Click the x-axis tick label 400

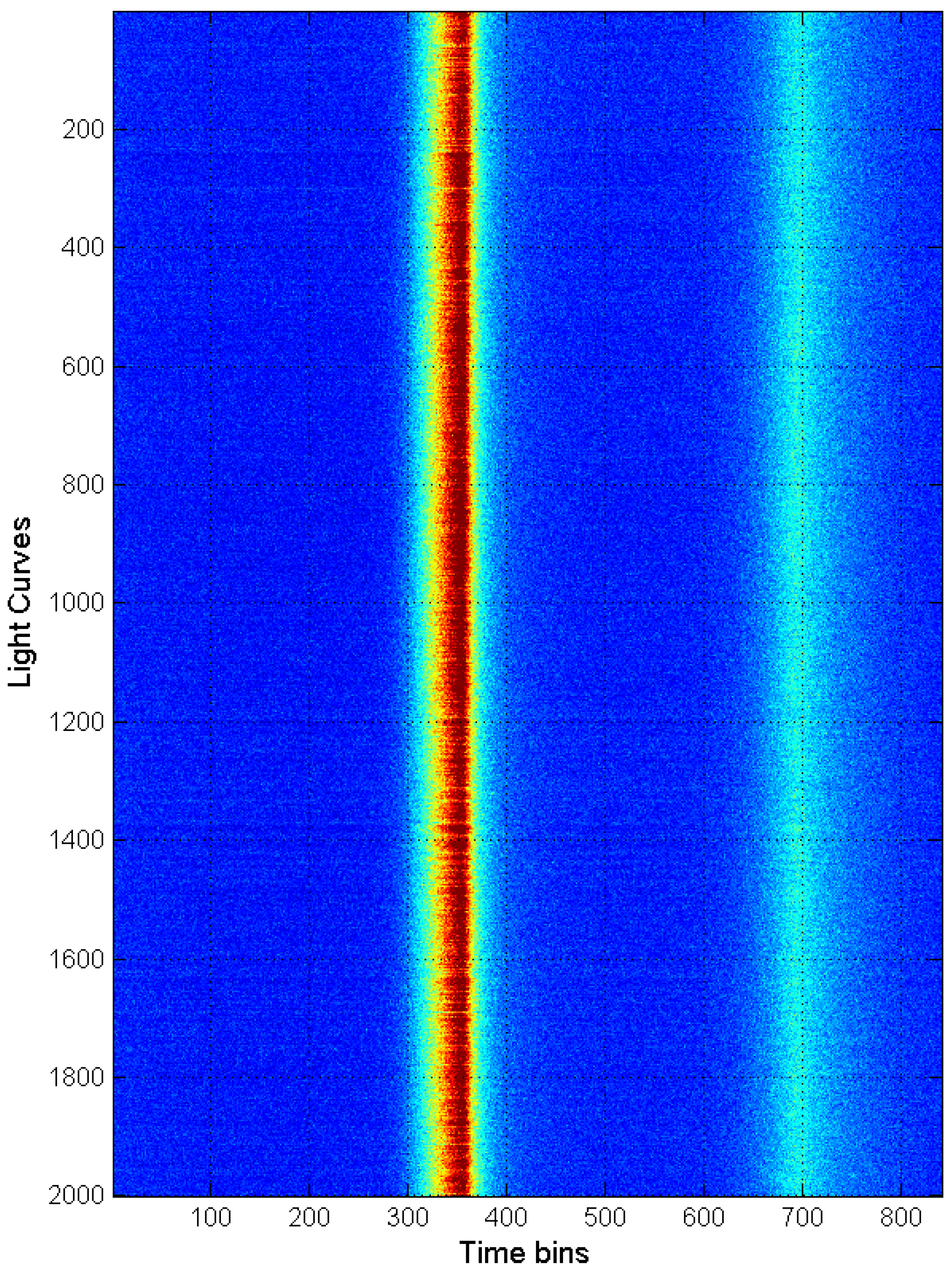click(506, 1218)
